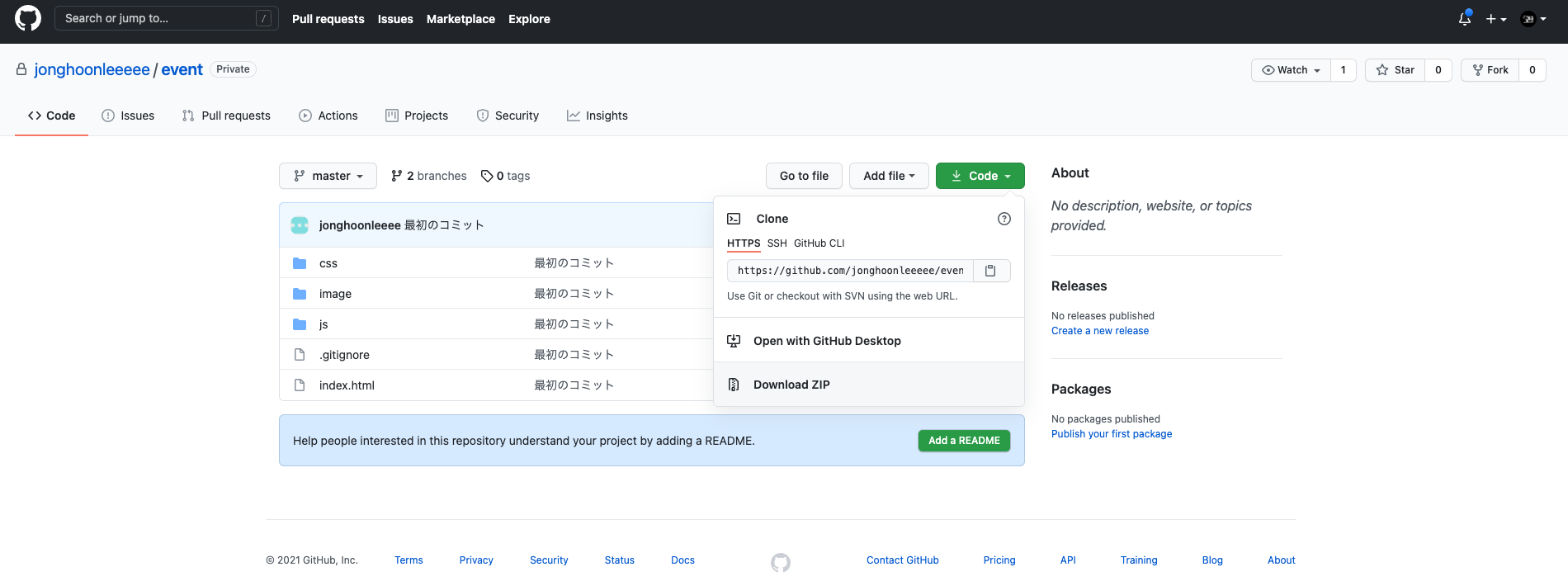The width and height of the screenshot is (1568, 581).
Task: Switch to the Issues repository tab
Action: (x=128, y=116)
